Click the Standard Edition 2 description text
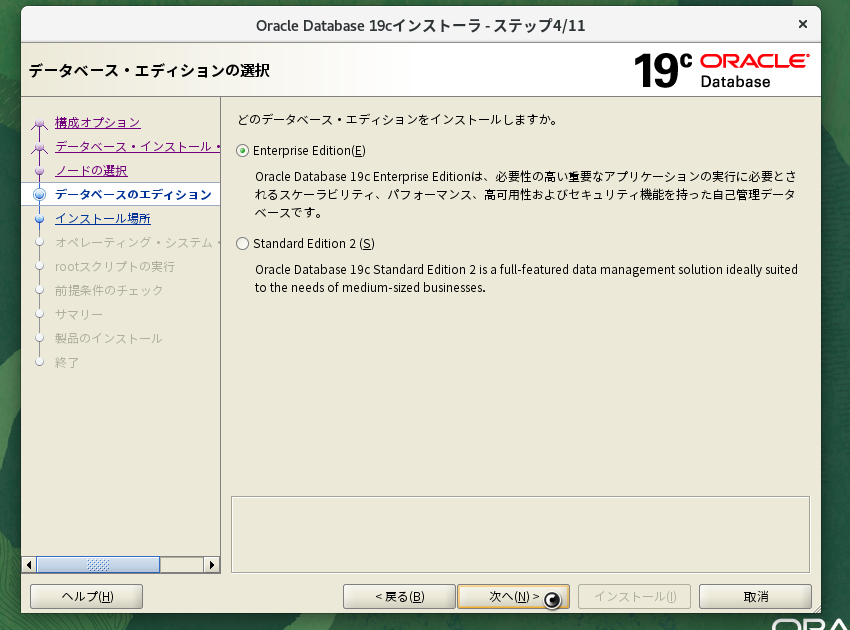 (x=526, y=279)
